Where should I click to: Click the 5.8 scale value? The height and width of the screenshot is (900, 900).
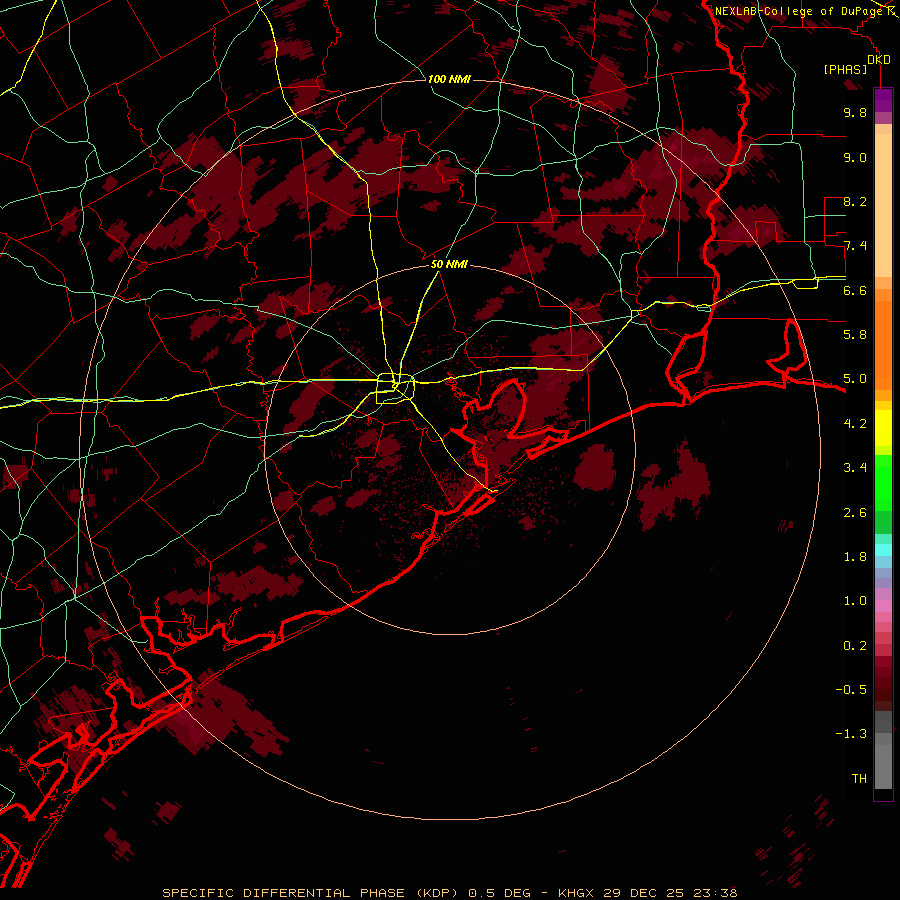pos(855,335)
